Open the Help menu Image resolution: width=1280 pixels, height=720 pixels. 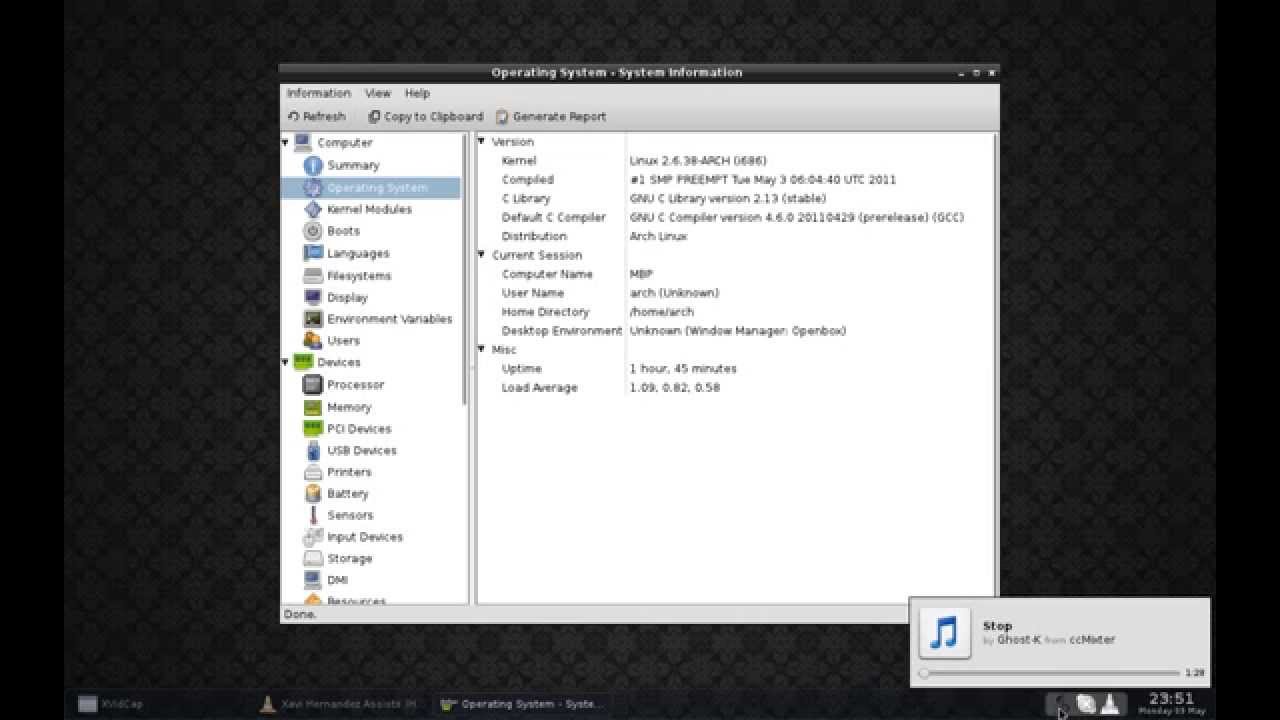point(417,93)
